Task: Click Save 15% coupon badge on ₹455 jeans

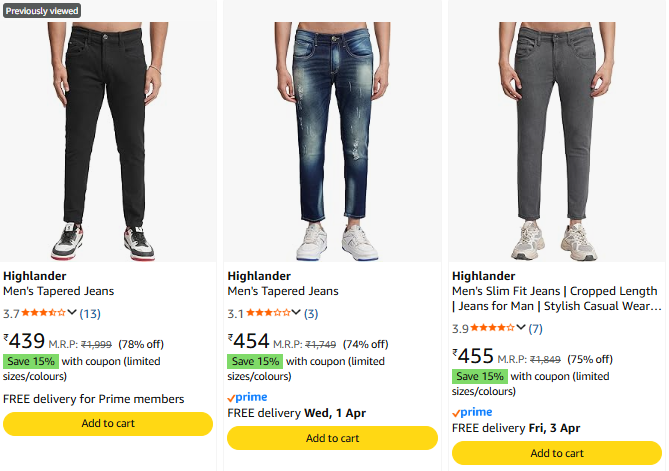Action: point(480,376)
